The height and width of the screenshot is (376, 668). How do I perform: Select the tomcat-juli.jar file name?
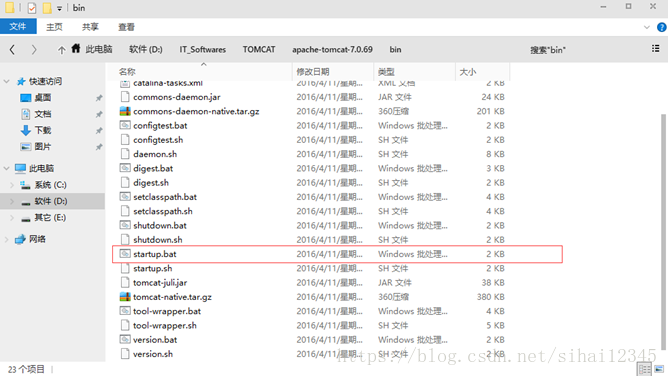point(160,283)
